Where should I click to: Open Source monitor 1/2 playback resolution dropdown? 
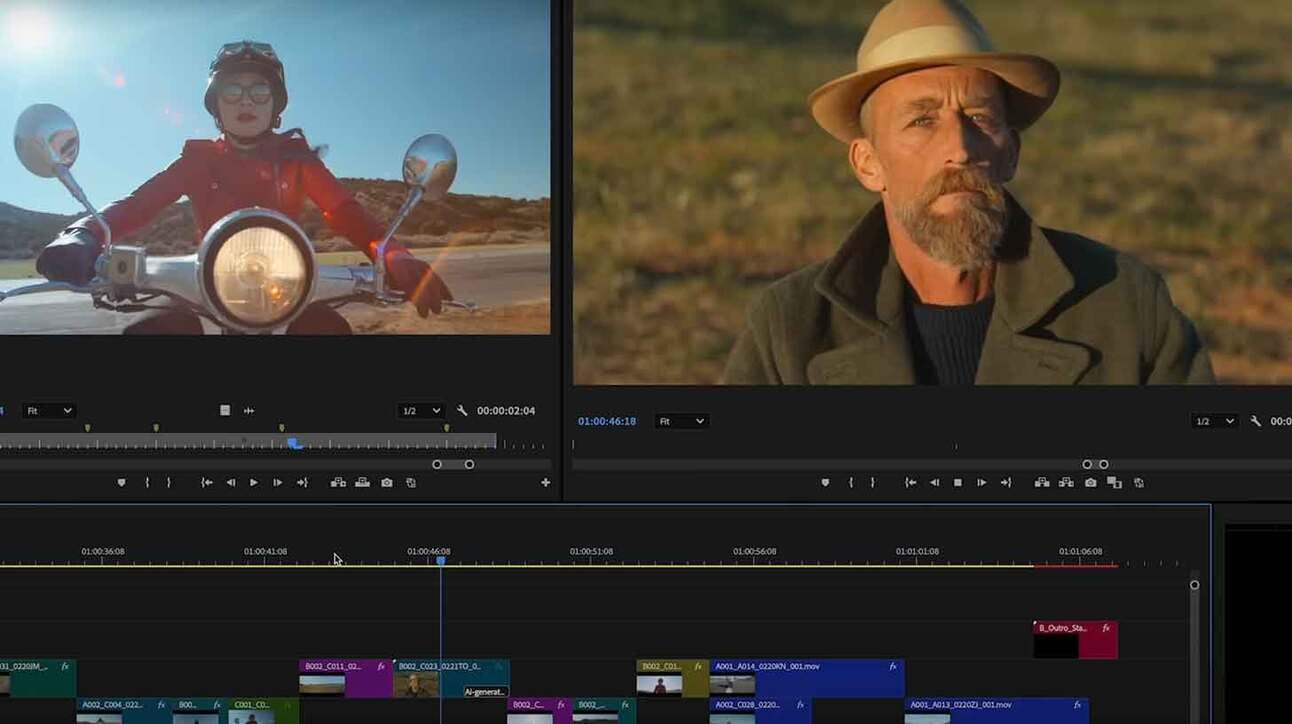[421, 411]
